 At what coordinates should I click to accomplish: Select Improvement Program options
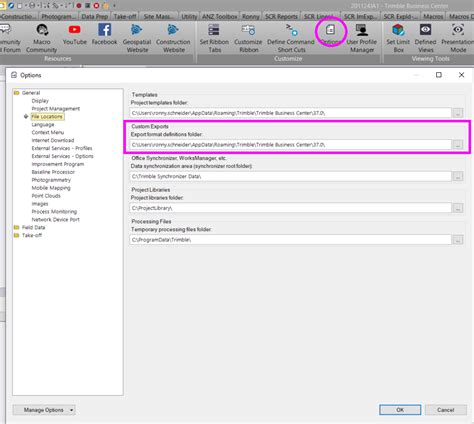click(58, 164)
